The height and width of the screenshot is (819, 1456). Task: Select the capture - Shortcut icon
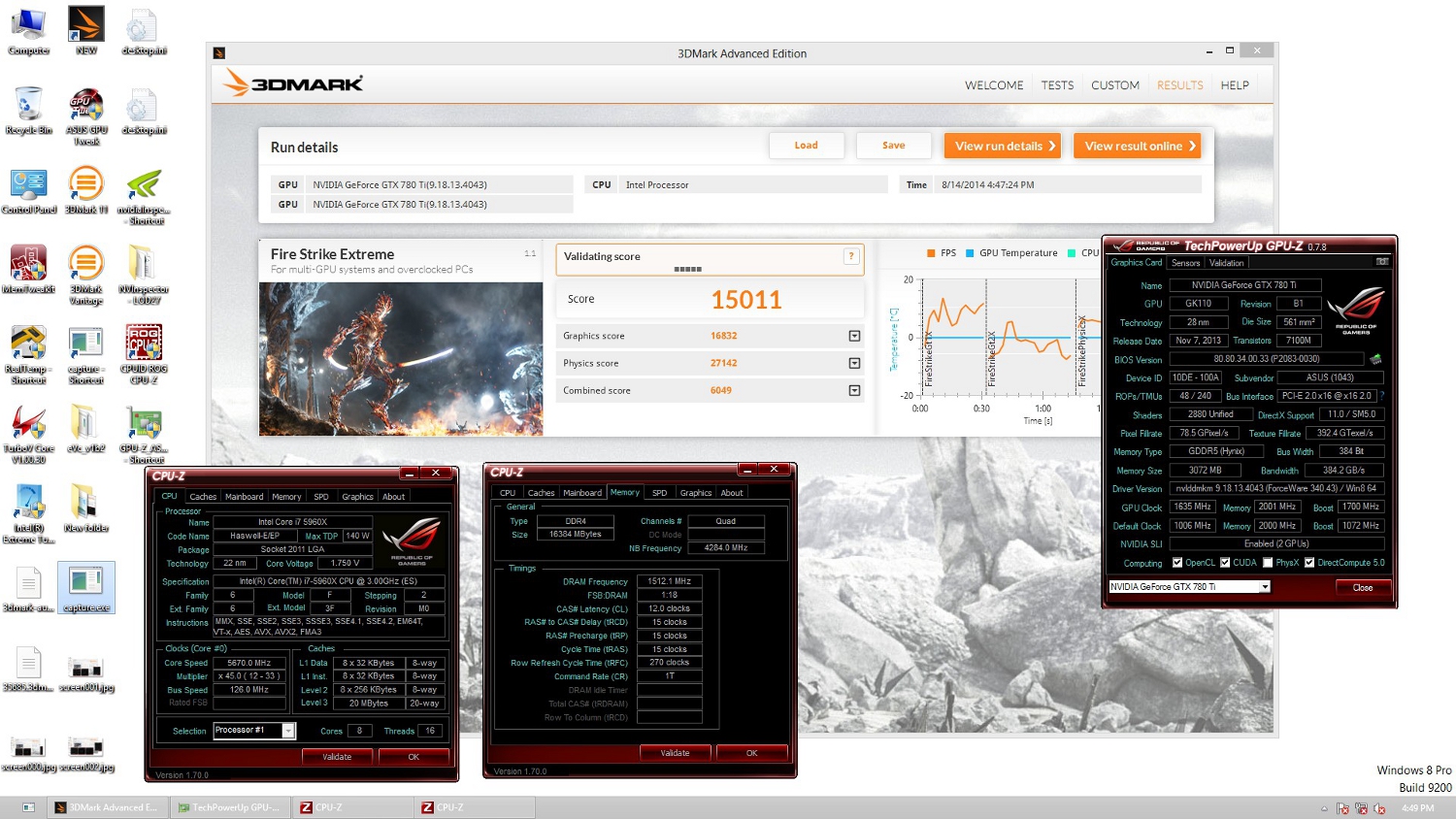click(x=85, y=355)
